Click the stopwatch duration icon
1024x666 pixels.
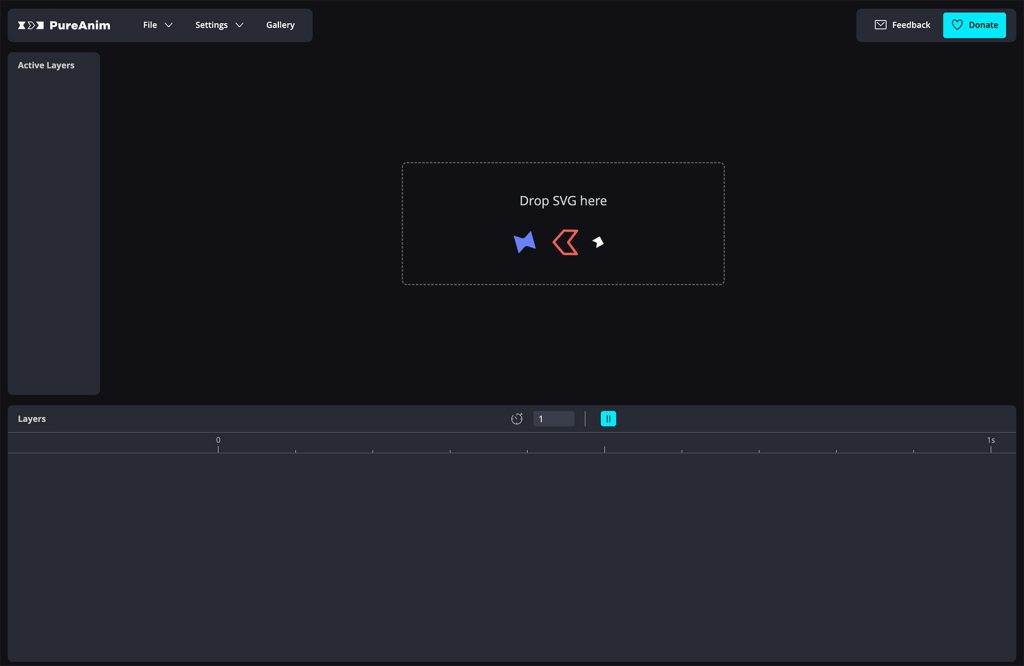517,419
